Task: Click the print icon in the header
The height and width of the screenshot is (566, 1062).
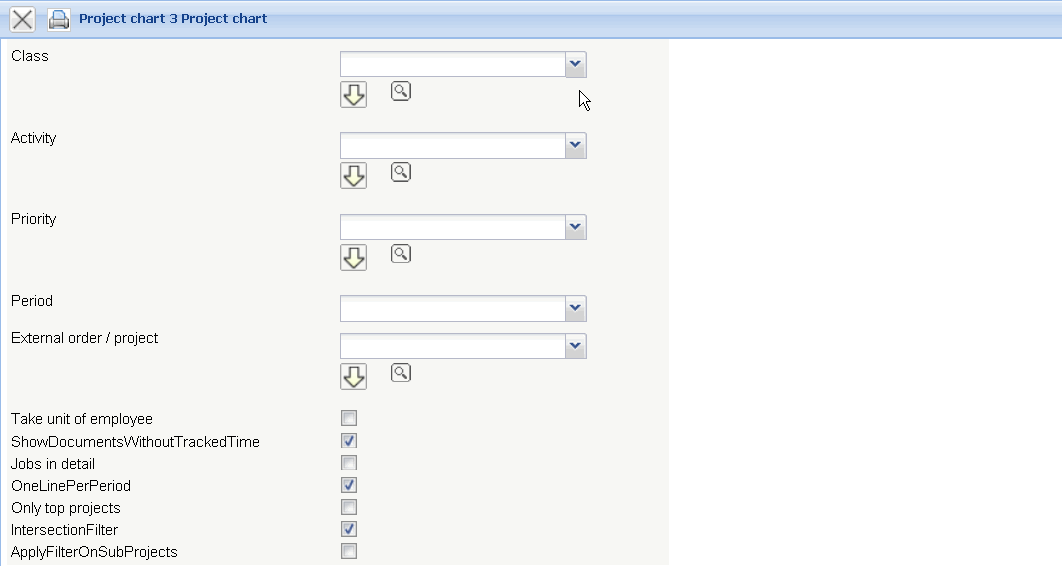Action: [x=59, y=19]
